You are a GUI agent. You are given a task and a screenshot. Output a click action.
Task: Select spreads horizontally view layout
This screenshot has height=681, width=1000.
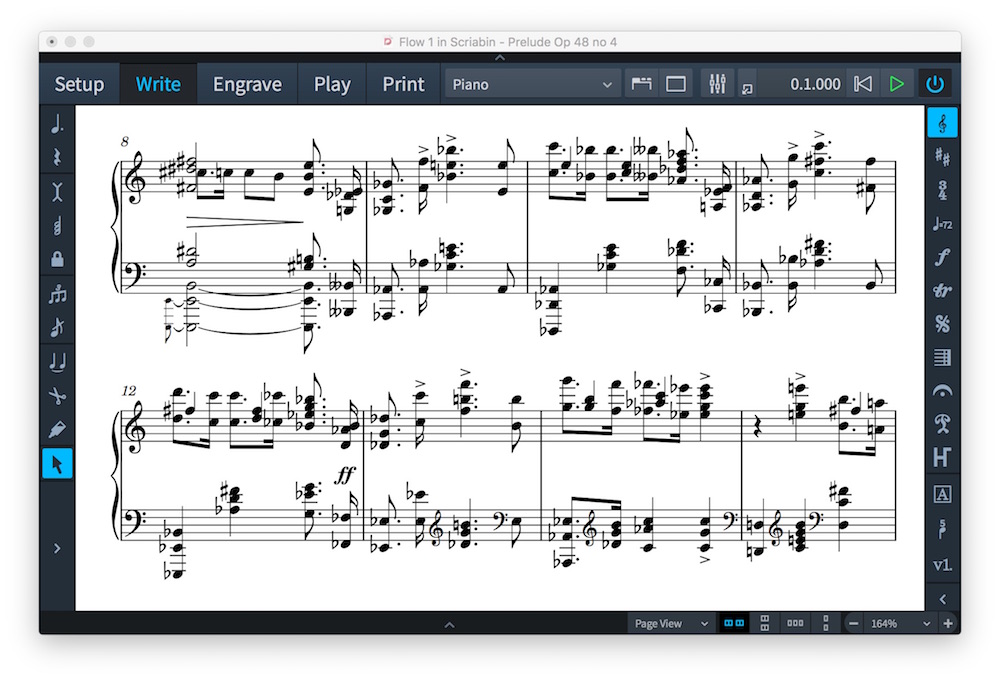[x=734, y=623]
